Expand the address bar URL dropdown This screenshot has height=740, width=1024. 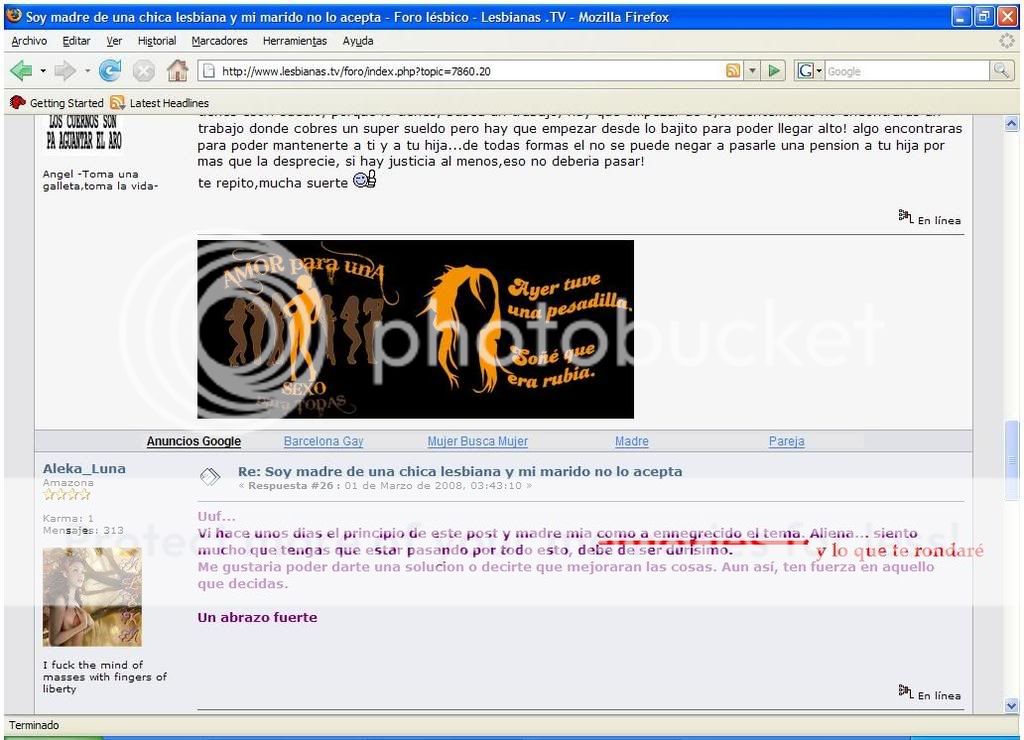click(x=753, y=71)
